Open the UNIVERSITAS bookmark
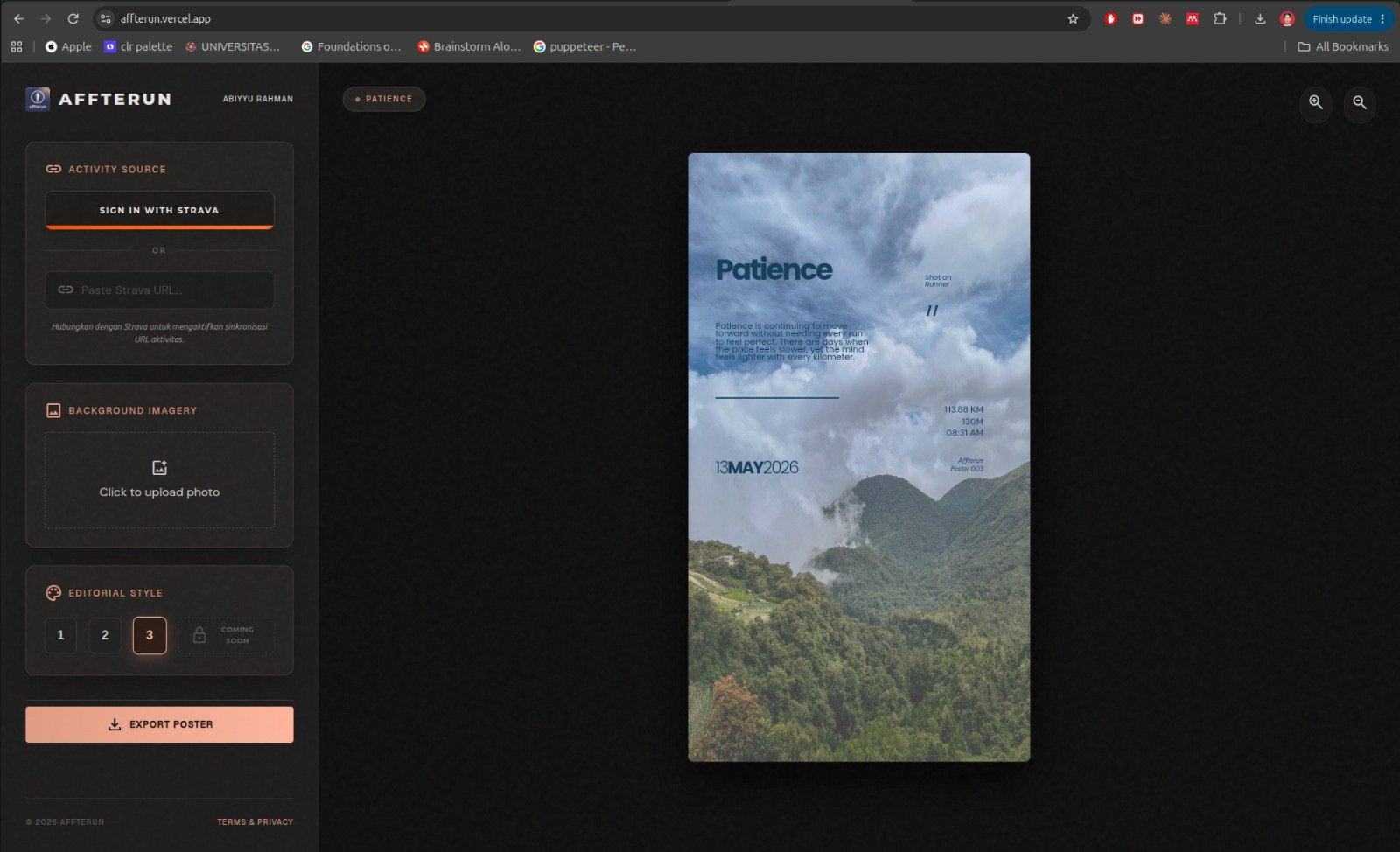The width and height of the screenshot is (1400, 852). click(233, 46)
